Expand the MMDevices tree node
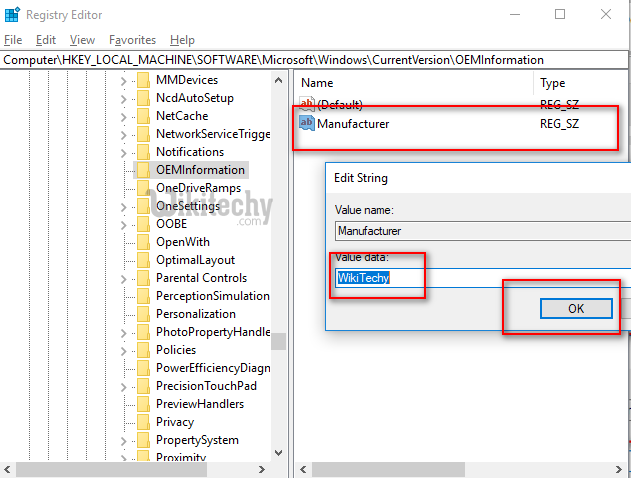631x478 pixels. [x=124, y=80]
